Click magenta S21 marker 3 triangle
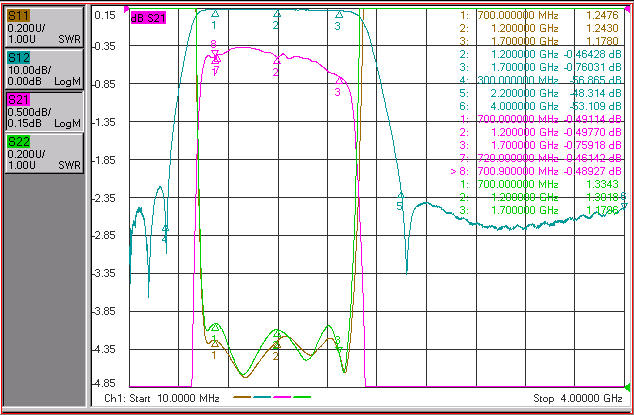 [x=339, y=80]
